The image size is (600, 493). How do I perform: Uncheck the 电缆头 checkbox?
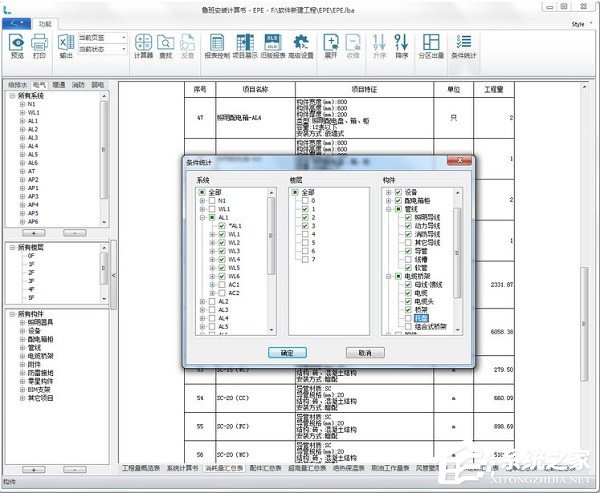[x=408, y=302]
